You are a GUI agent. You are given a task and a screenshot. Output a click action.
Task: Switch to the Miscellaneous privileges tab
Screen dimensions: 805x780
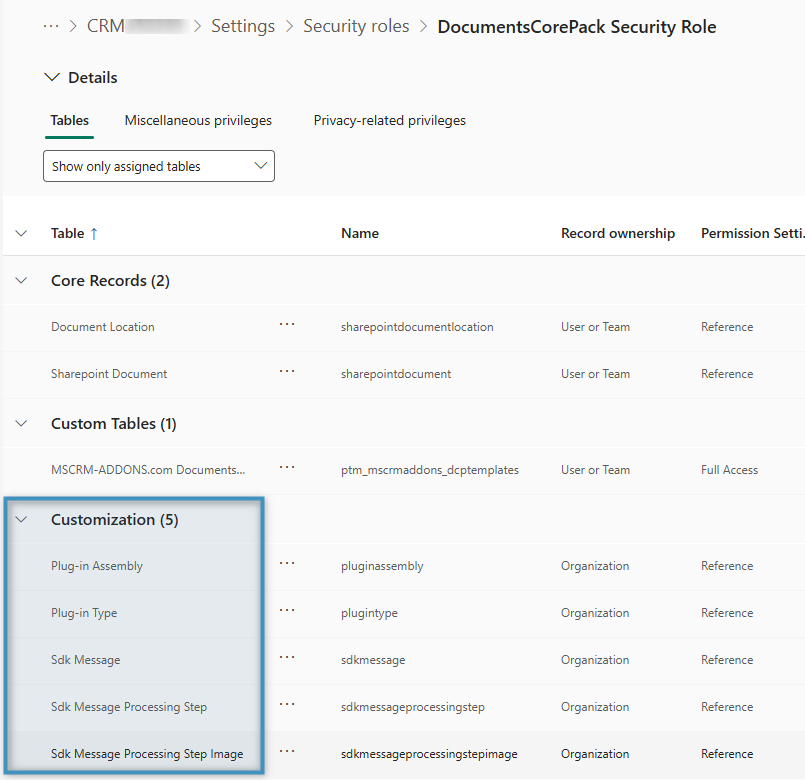pyautogui.click(x=198, y=120)
